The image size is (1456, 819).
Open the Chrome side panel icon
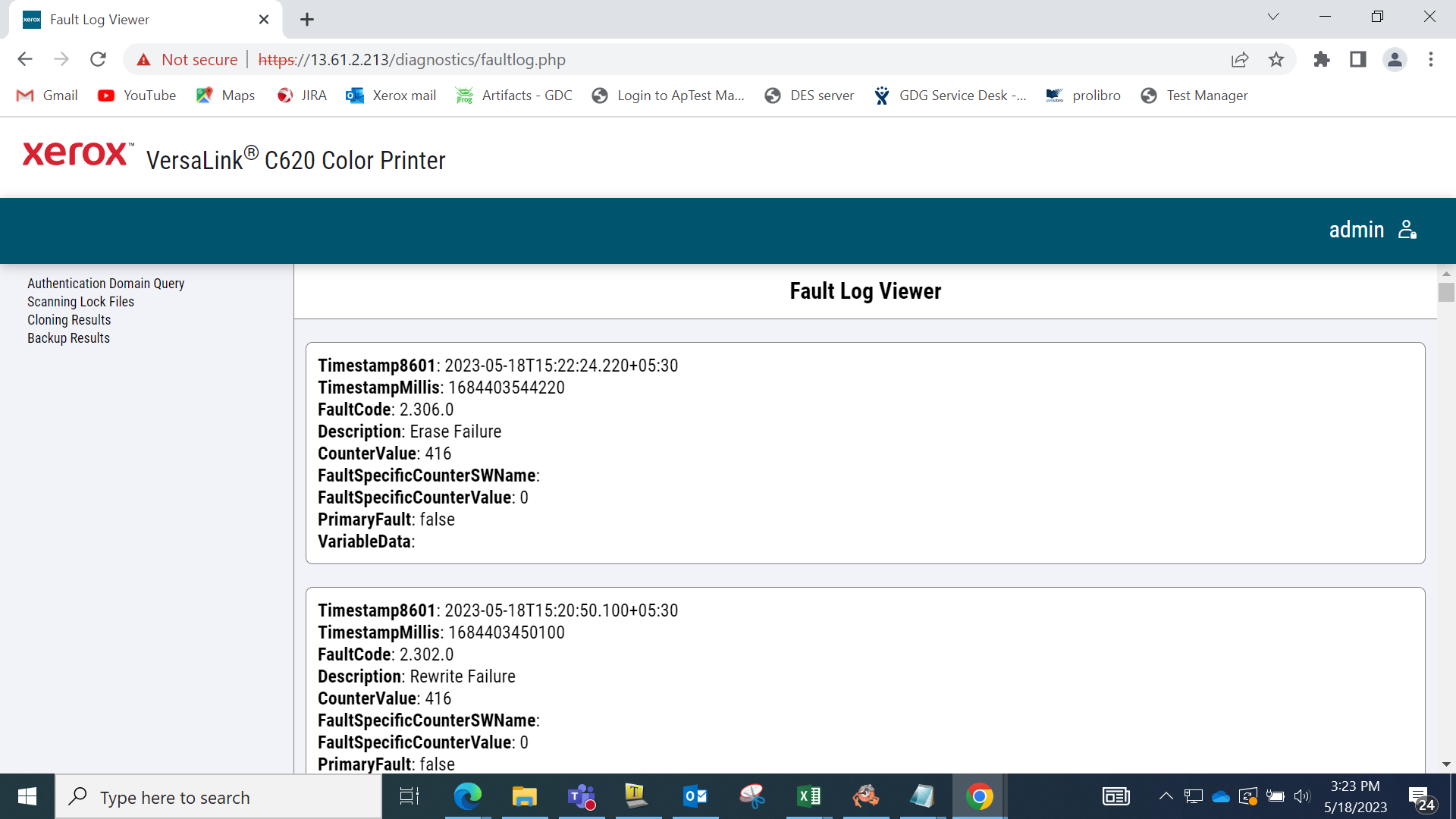[1358, 59]
